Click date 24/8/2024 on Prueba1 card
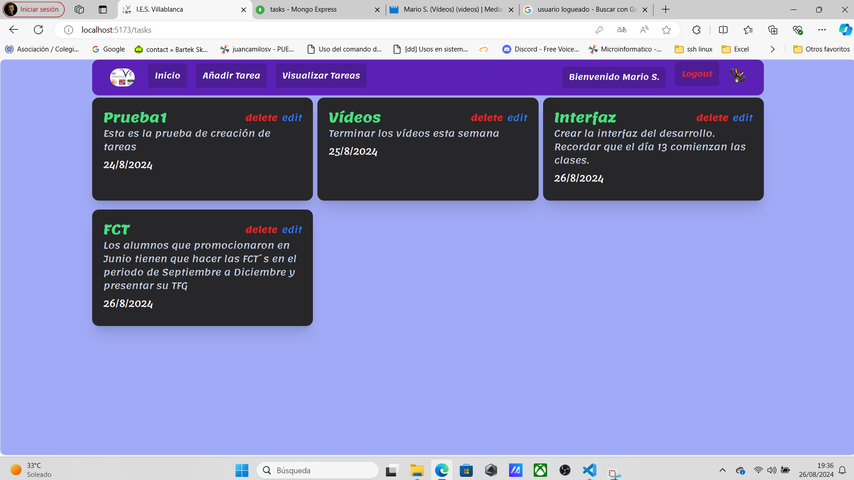 pos(128,165)
